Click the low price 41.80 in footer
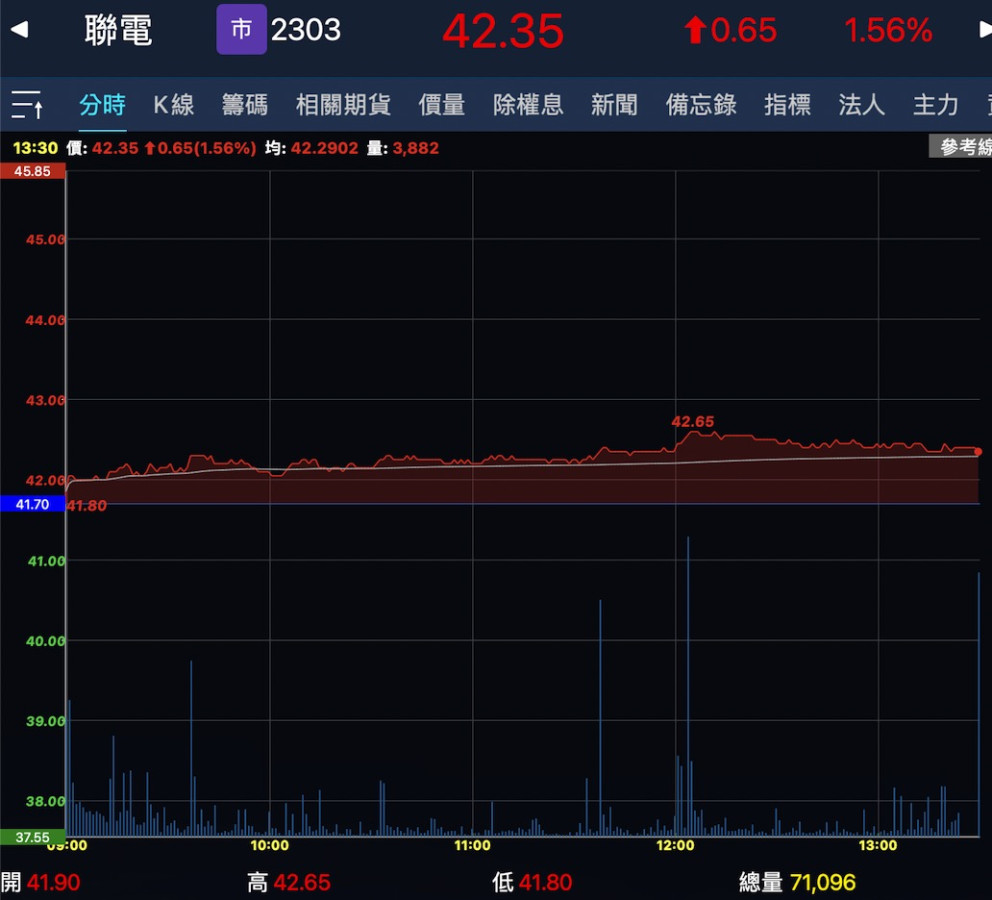Screen dimensions: 992x900 (545, 882)
